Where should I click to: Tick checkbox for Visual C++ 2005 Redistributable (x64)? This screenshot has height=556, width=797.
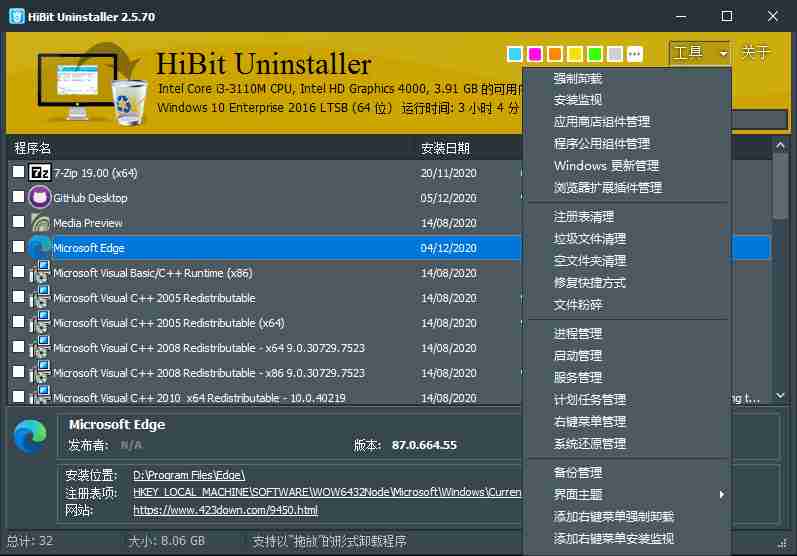coord(18,321)
